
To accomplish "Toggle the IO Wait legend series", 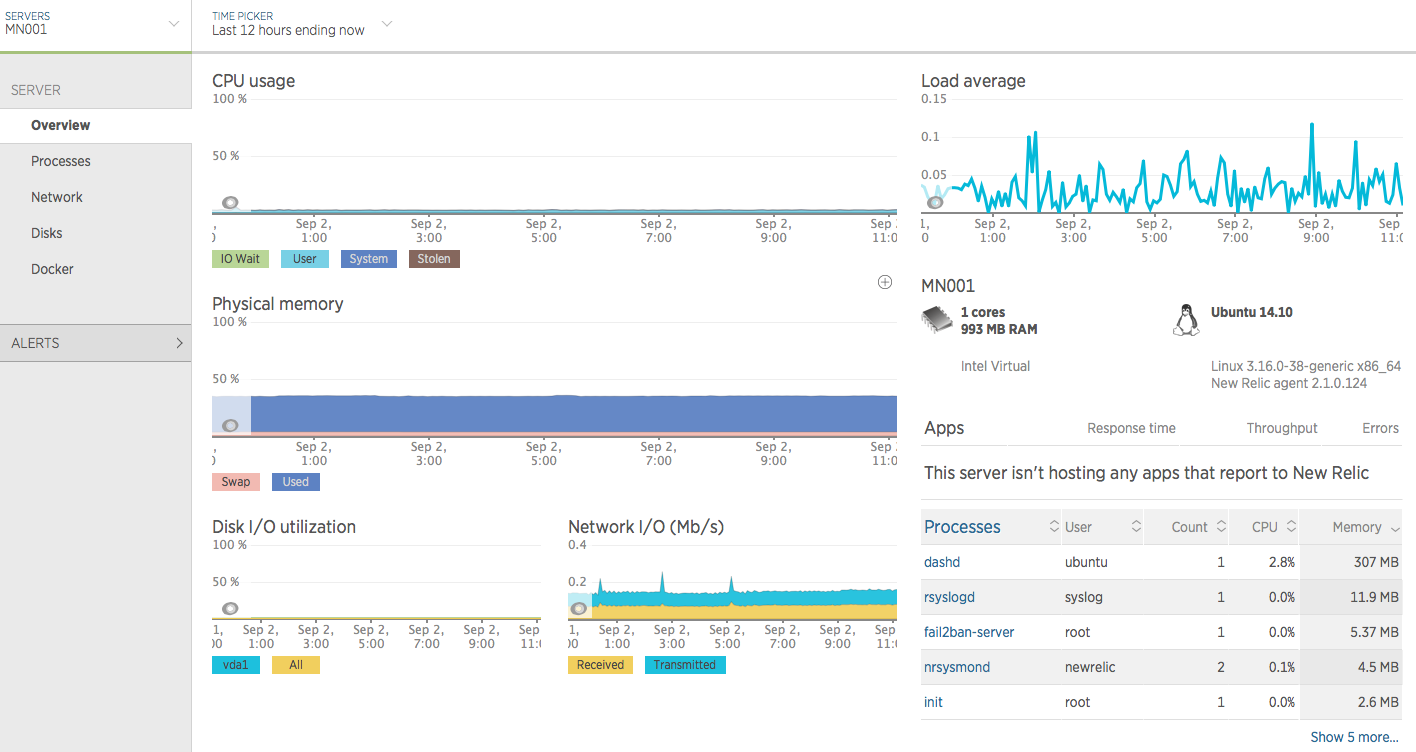I will [x=240, y=259].
